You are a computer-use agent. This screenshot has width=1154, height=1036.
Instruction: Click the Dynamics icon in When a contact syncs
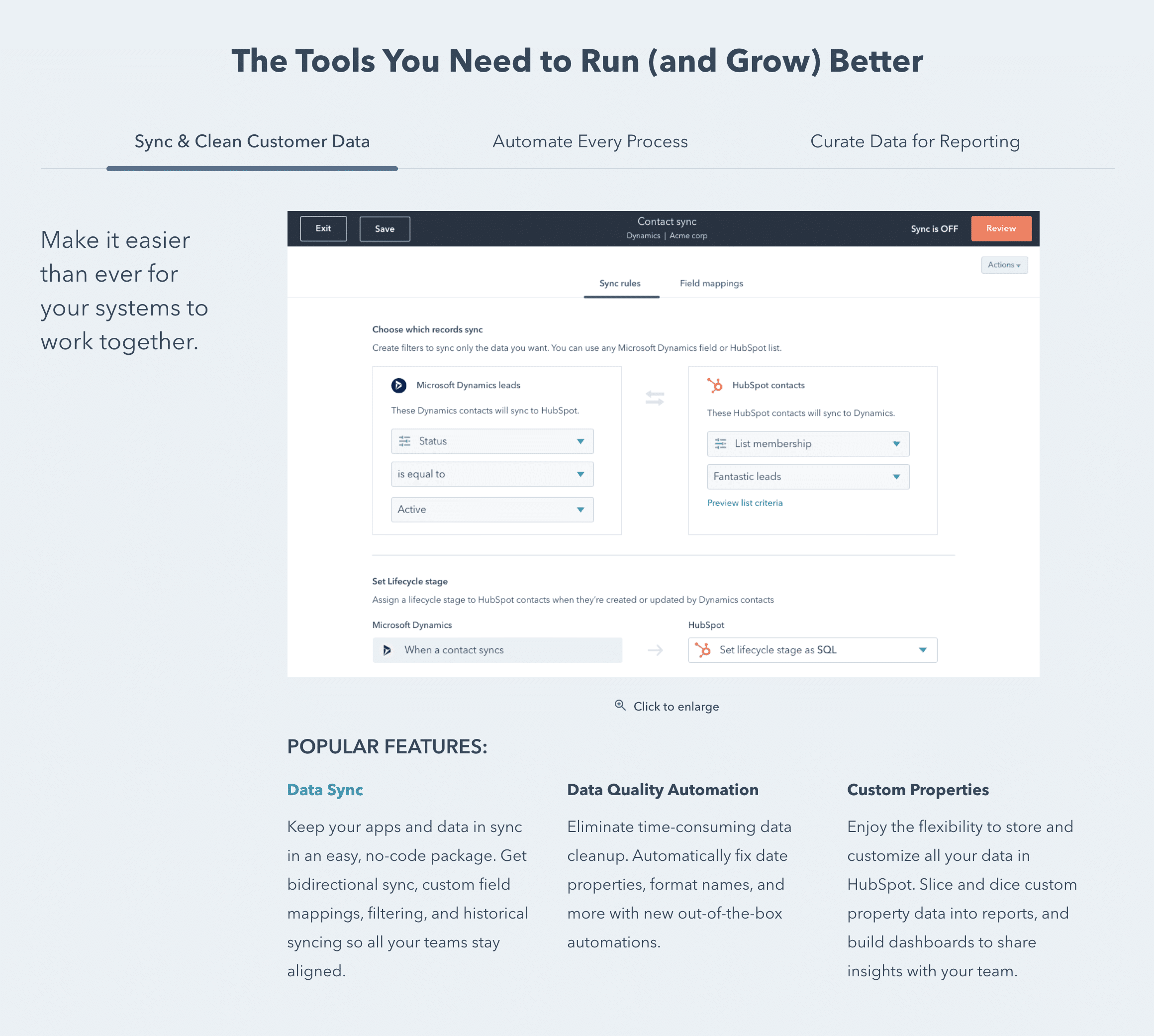[x=387, y=650]
